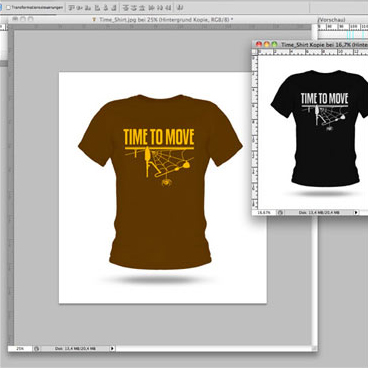Click the Distribute left edges icon
Screen dimensions: 368x368
pyautogui.click(x=151, y=7)
